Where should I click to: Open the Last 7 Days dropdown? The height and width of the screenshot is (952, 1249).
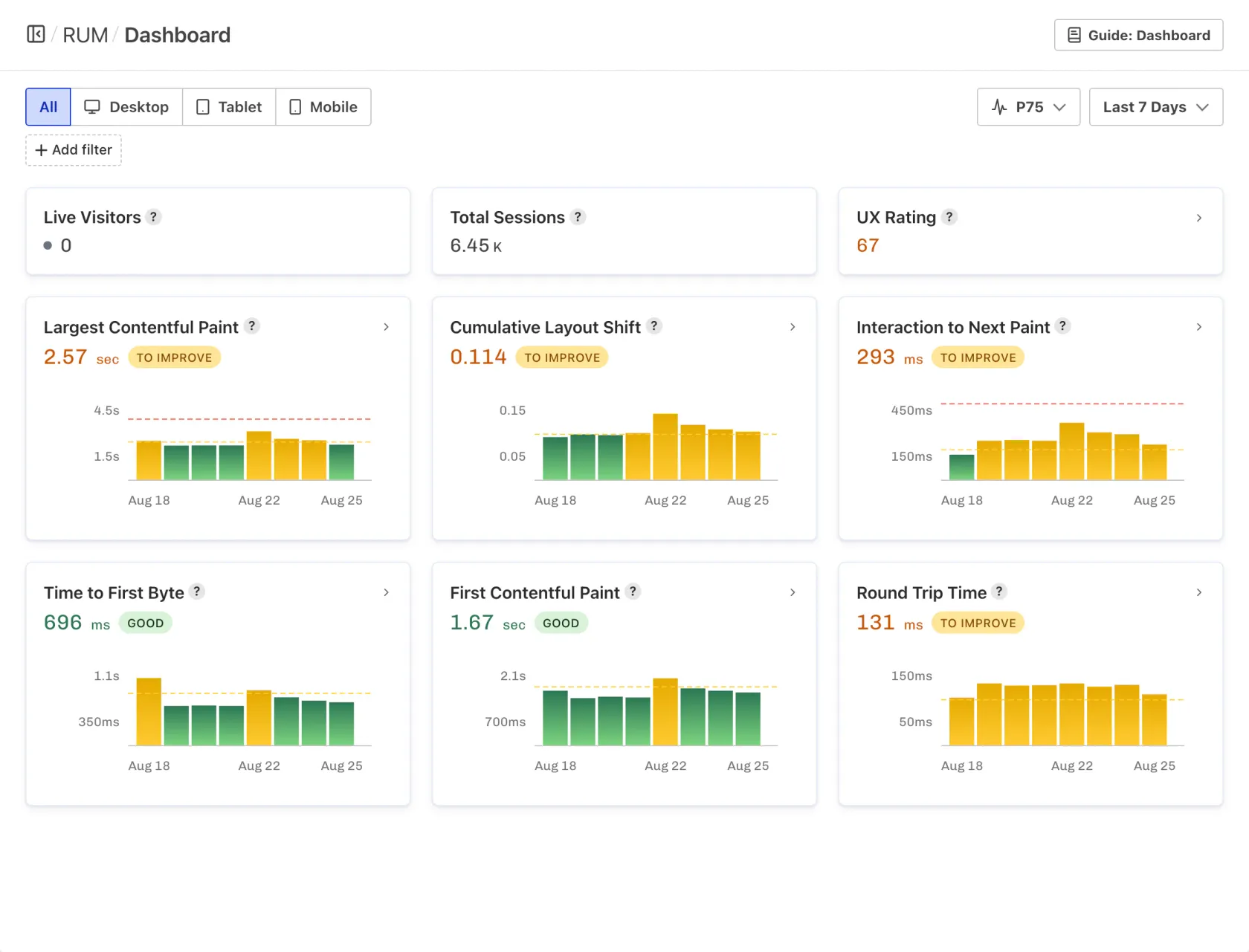click(x=1155, y=107)
